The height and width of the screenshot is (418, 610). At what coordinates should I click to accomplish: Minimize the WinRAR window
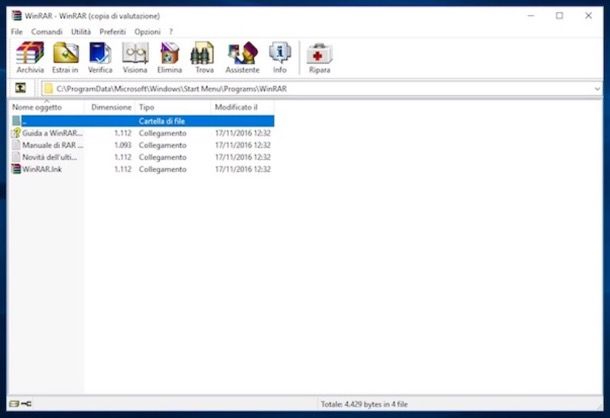click(x=531, y=16)
